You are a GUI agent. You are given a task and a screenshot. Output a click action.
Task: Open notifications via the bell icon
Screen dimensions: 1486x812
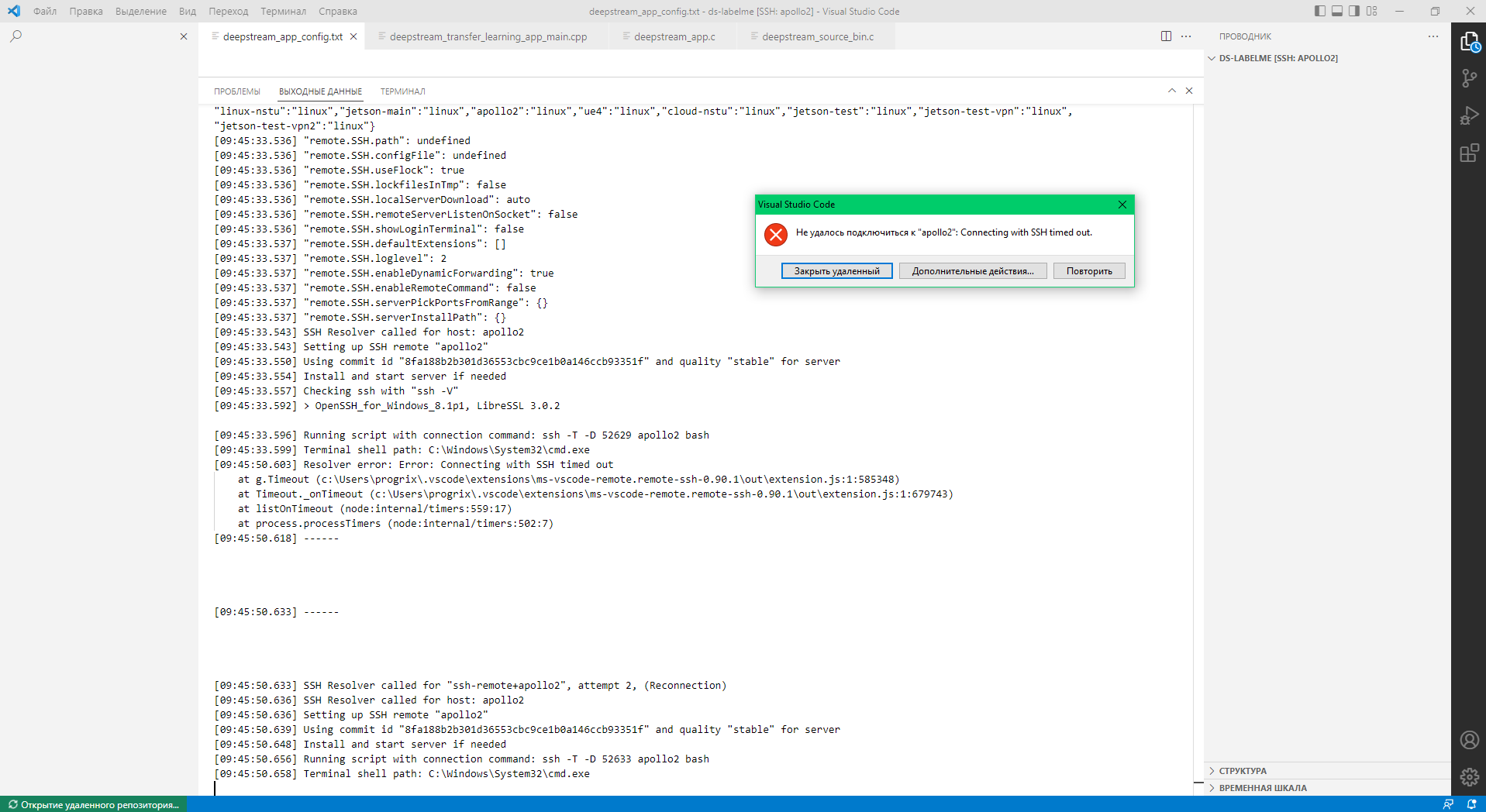(1470, 804)
